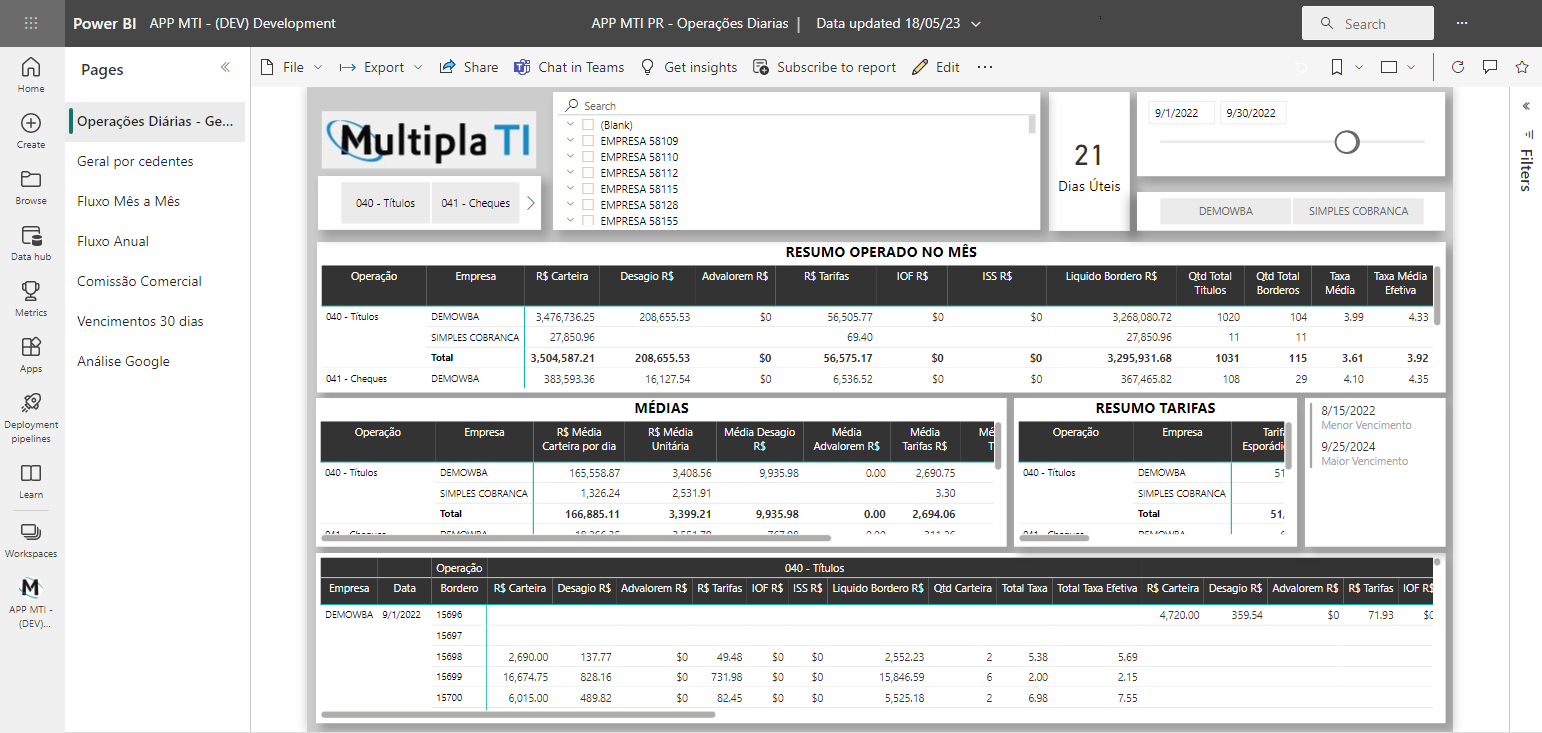Click the top Search box
This screenshot has height=733, width=1542.
[x=1368, y=23]
